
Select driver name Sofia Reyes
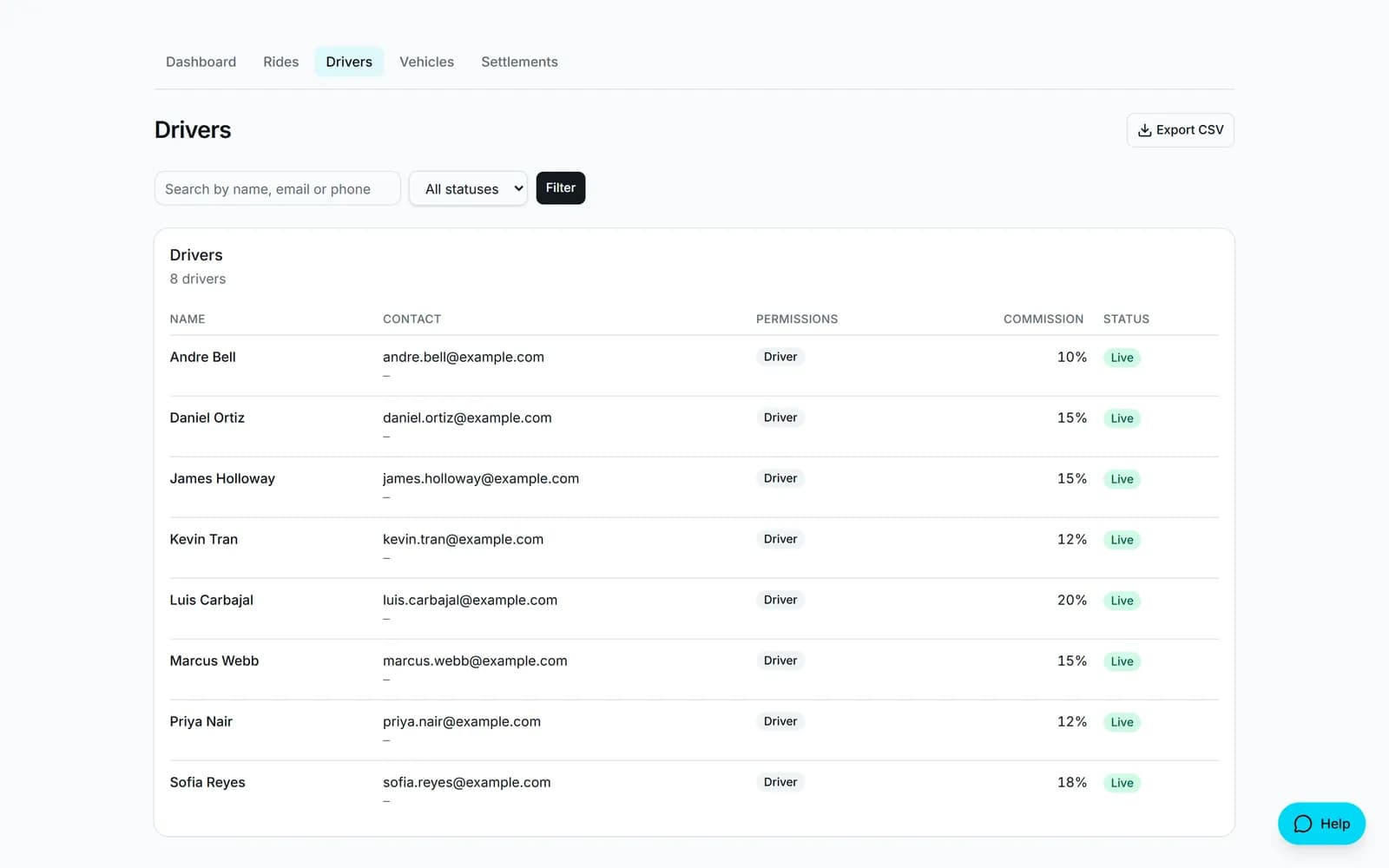coord(207,782)
